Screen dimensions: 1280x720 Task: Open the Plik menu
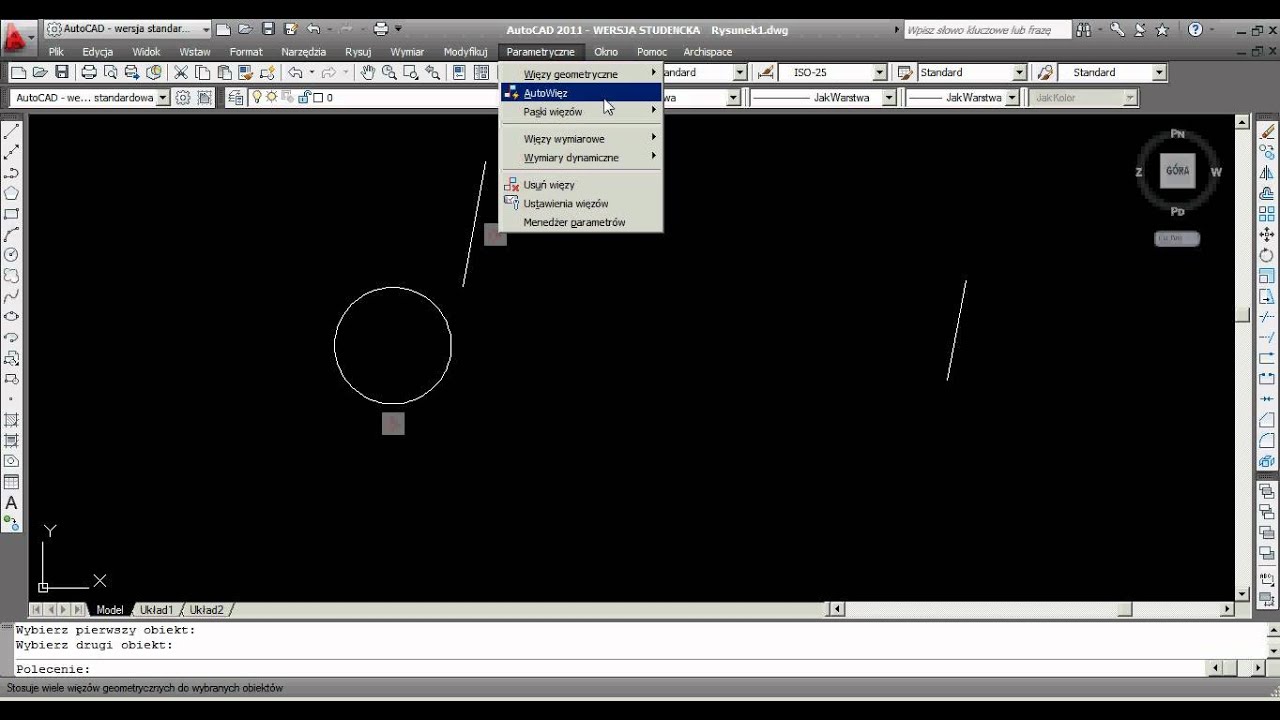[x=56, y=52]
